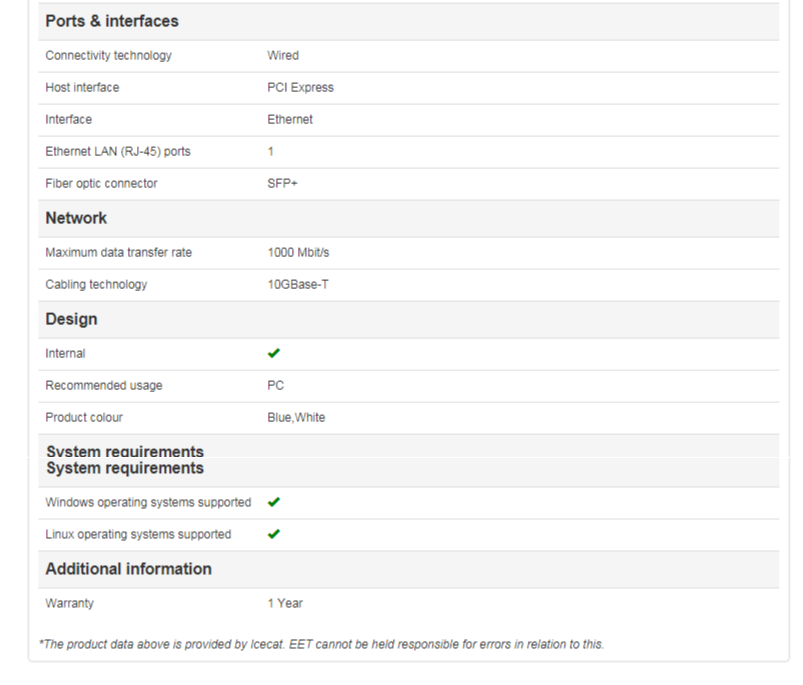Image resolution: width=803 pixels, height=685 pixels.
Task: Click the 1 Year warranty value
Action: [x=285, y=603]
